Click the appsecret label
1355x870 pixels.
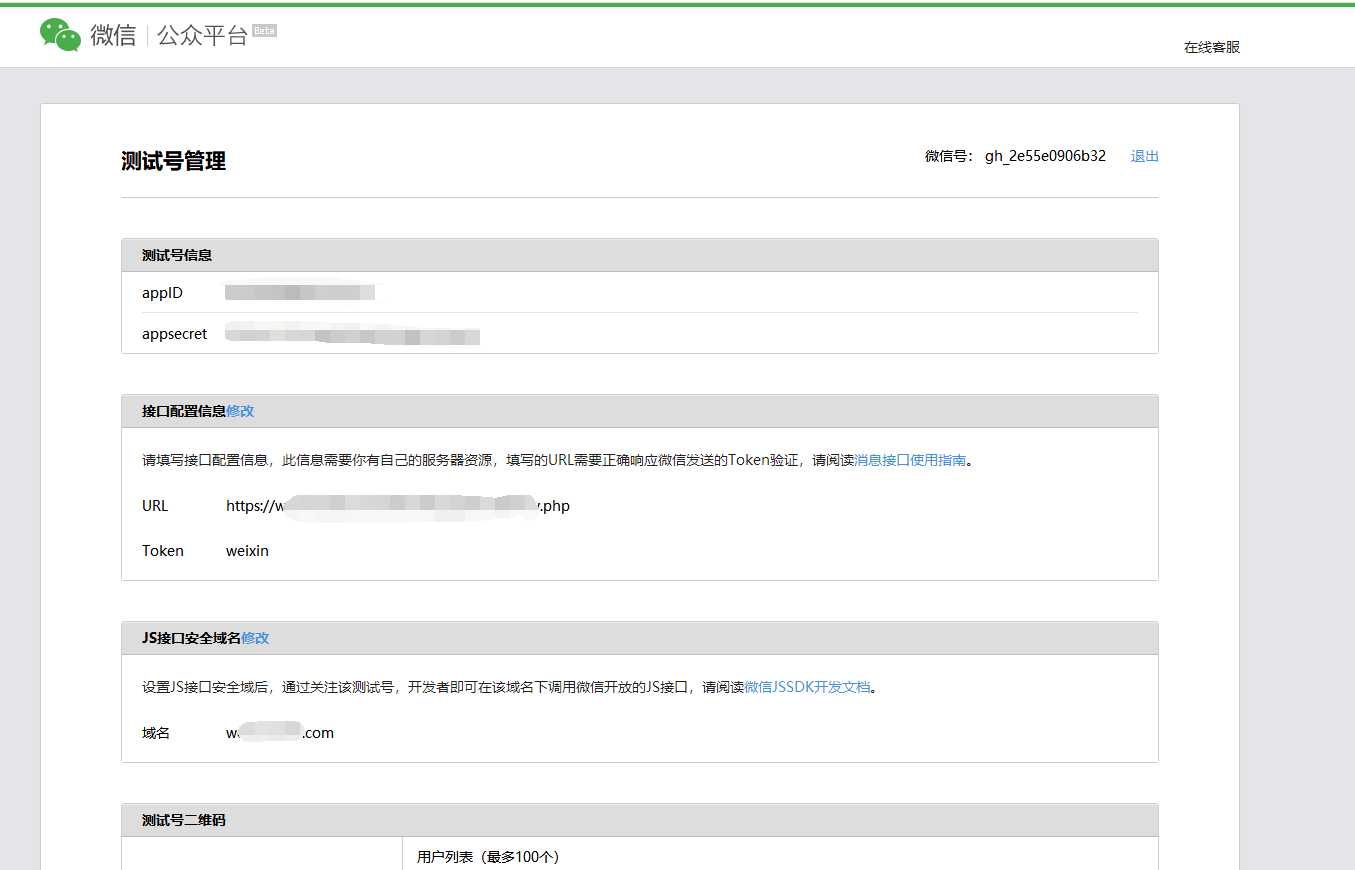[174, 334]
